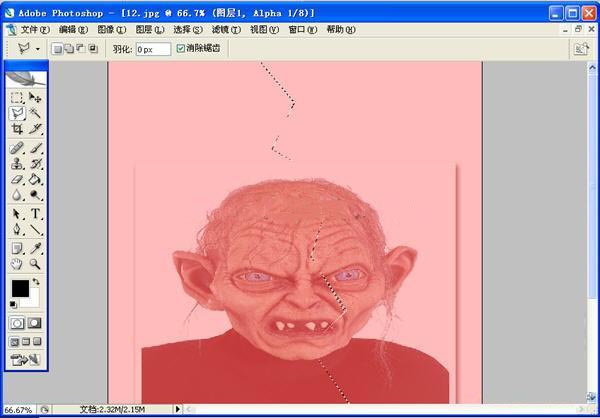The width and height of the screenshot is (600, 418).
Task: Switch to Standard editing mode
Action: (17, 323)
